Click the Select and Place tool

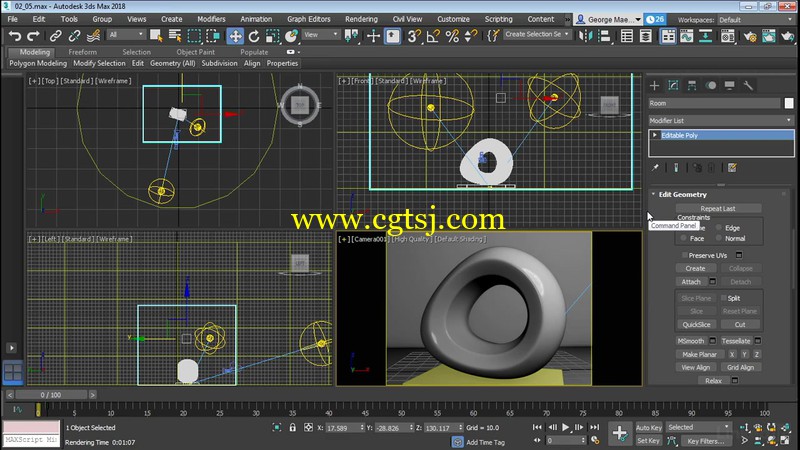(291, 36)
